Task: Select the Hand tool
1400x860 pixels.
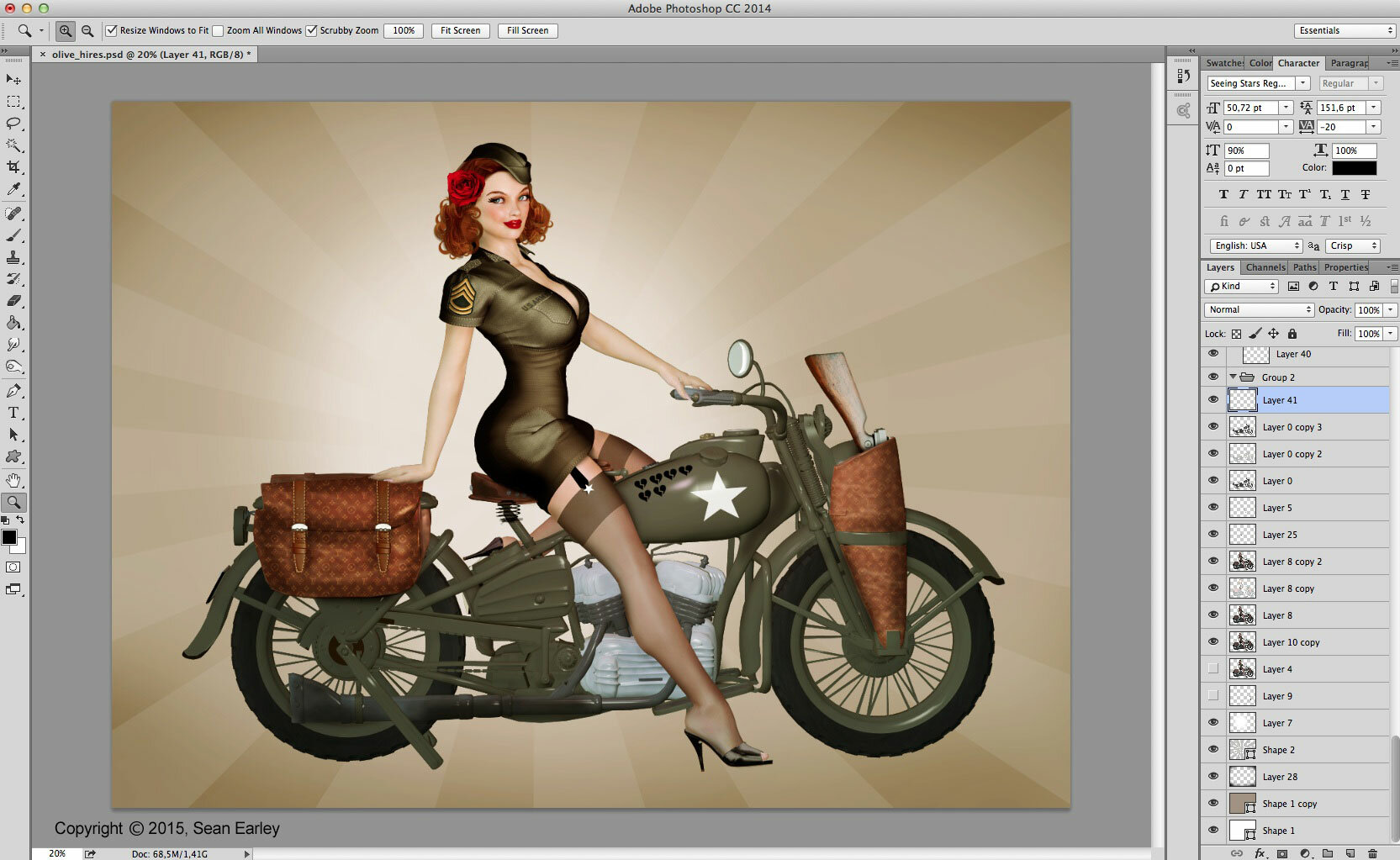Action: tap(13, 480)
